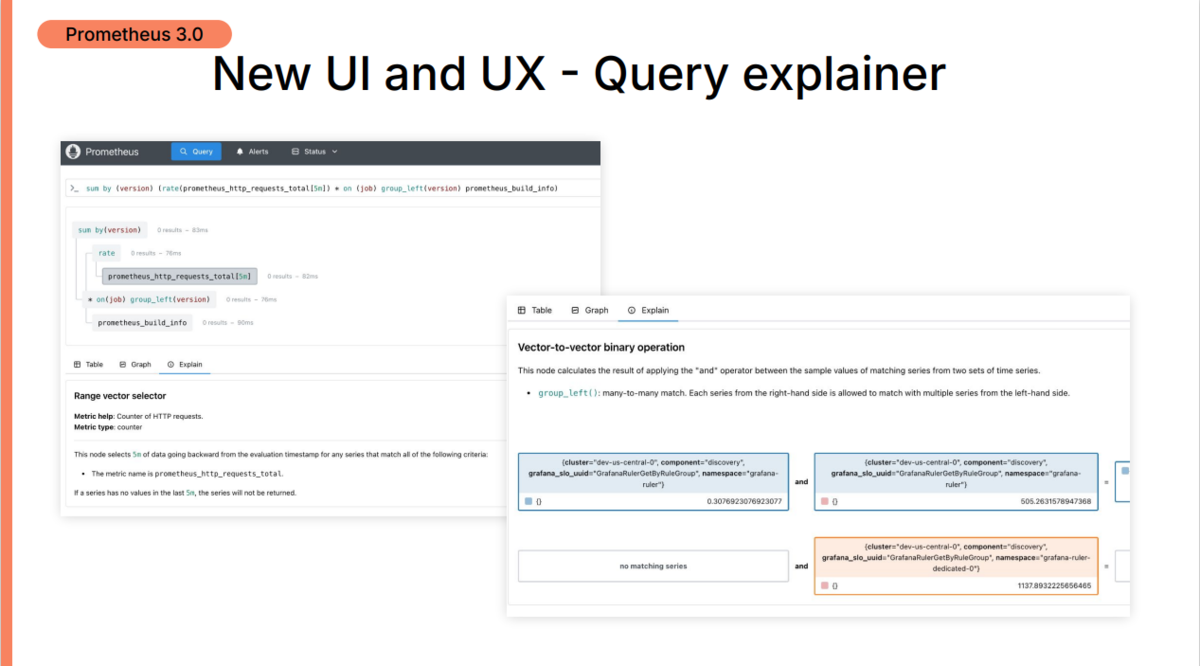Select the on(job) group_left(version) node
The image size is (1200, 666).
151,299
